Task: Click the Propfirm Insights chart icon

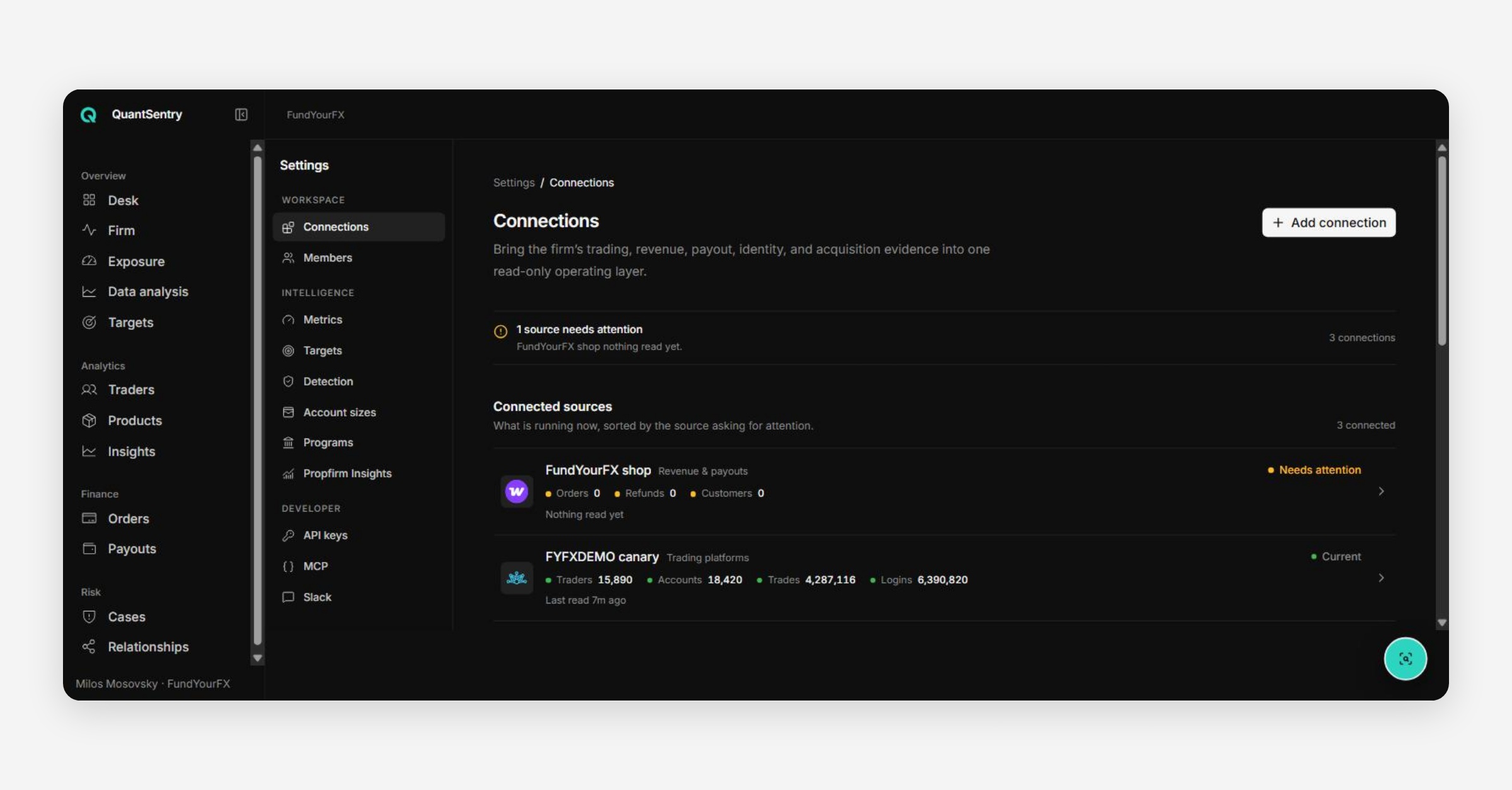Action: pos(288,474)
